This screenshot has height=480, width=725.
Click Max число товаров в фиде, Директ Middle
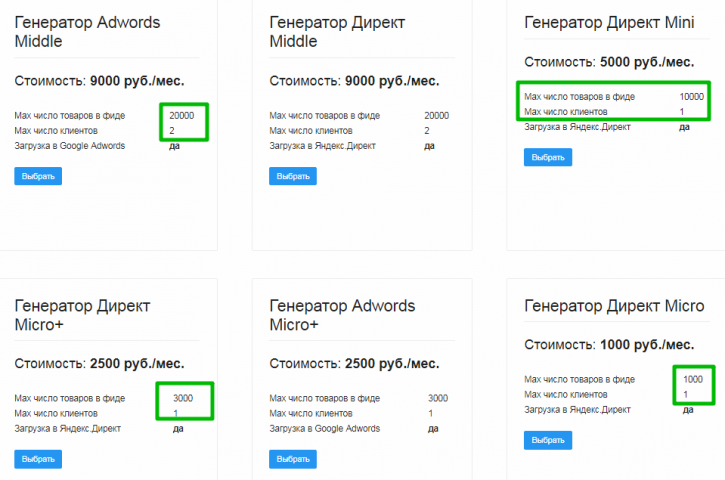(325, 116)
